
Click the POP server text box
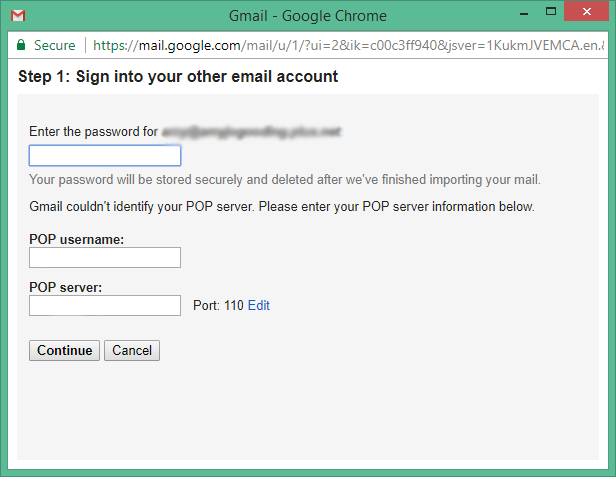(105, 306)
